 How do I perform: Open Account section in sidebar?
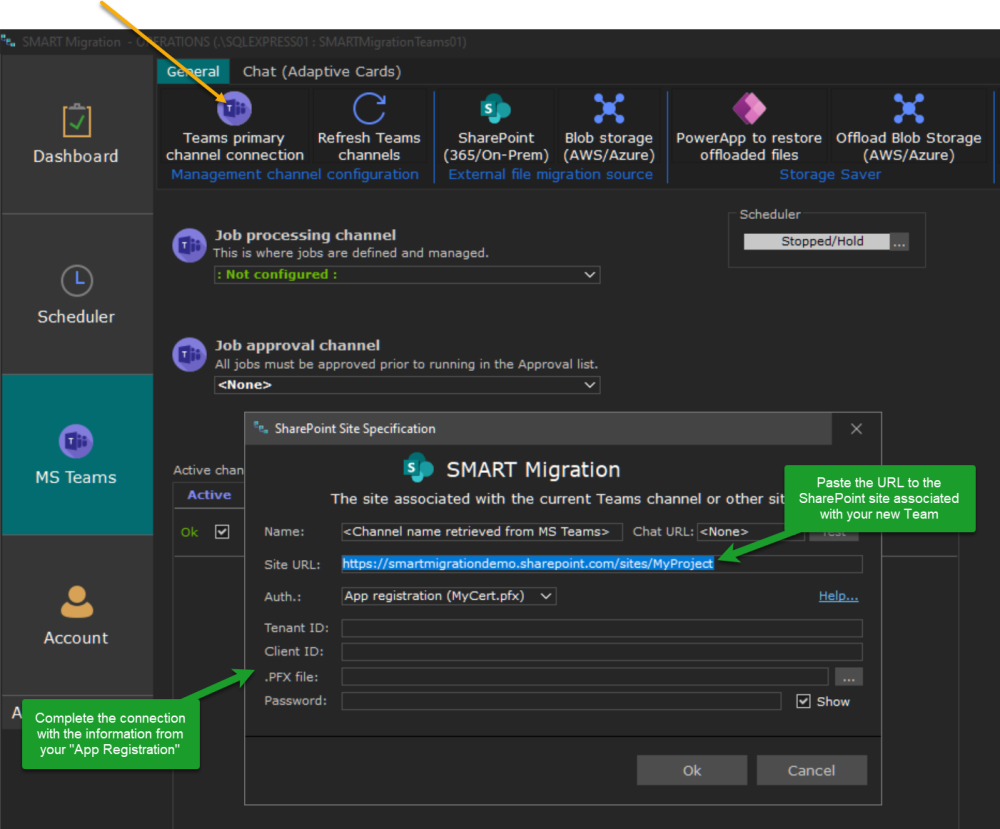77,615
